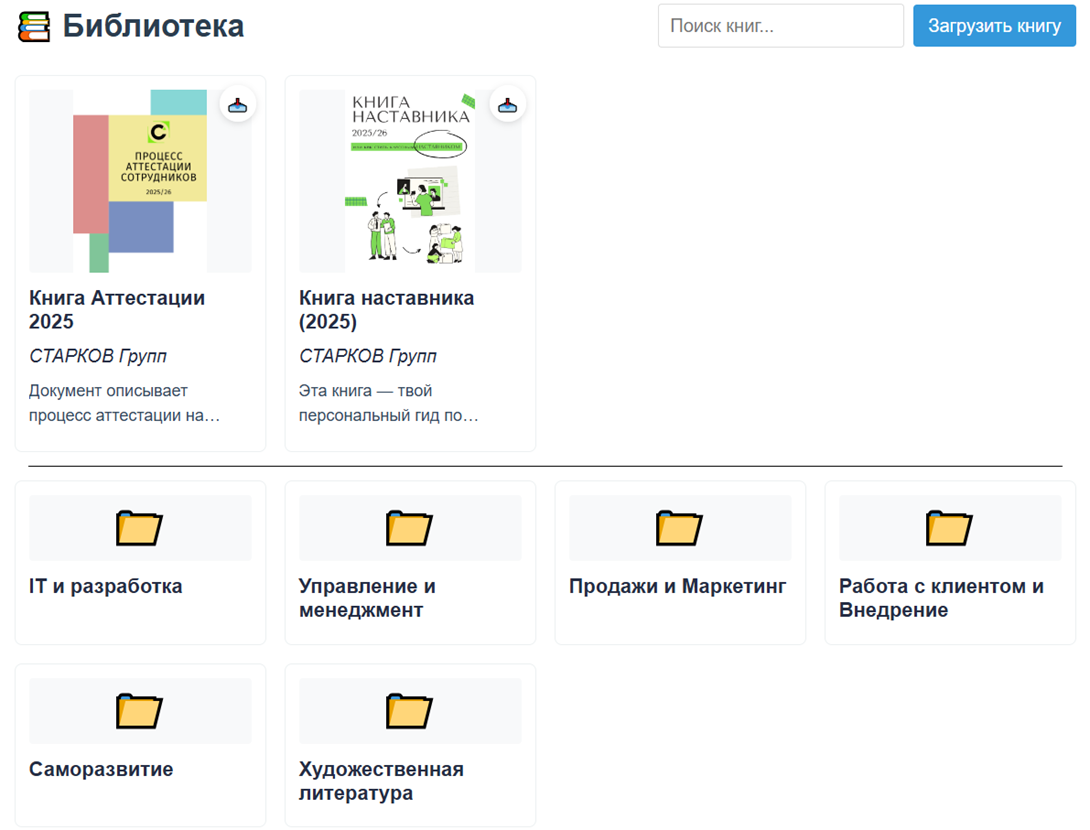Select the IT и разработка category label
This screenshot has width=1090, height=830.
coord(106,586)
